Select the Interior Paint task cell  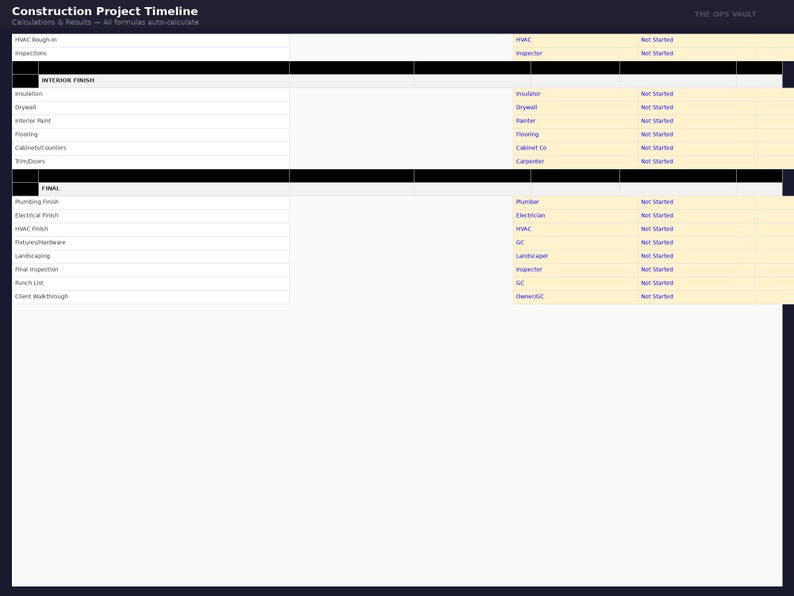[150, 121]
